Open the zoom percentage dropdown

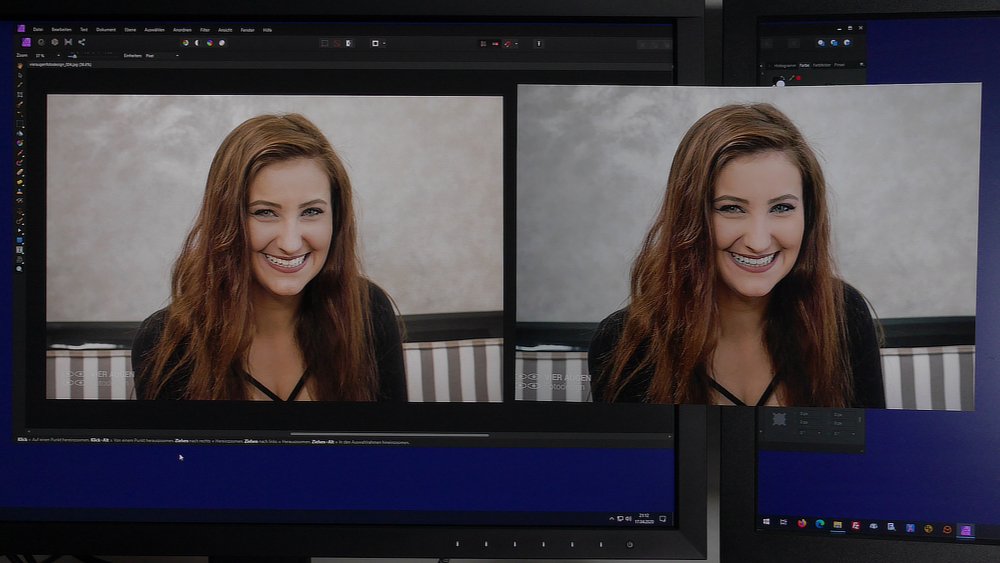(x=60, y=56)
